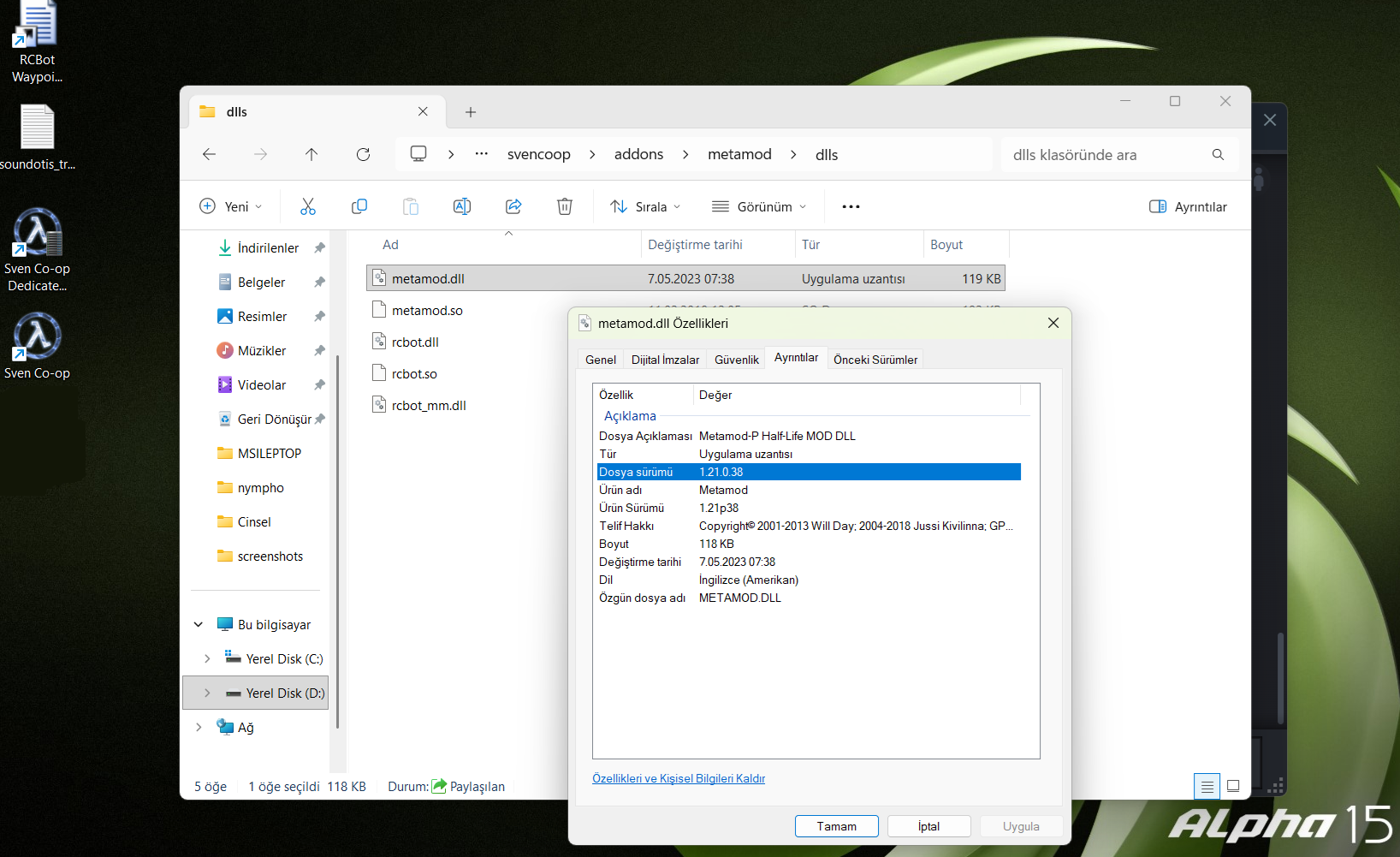This screenshot has height=857, width=1400.
Task: Switch to Güvenlik tab
Action: coord(737,360)
